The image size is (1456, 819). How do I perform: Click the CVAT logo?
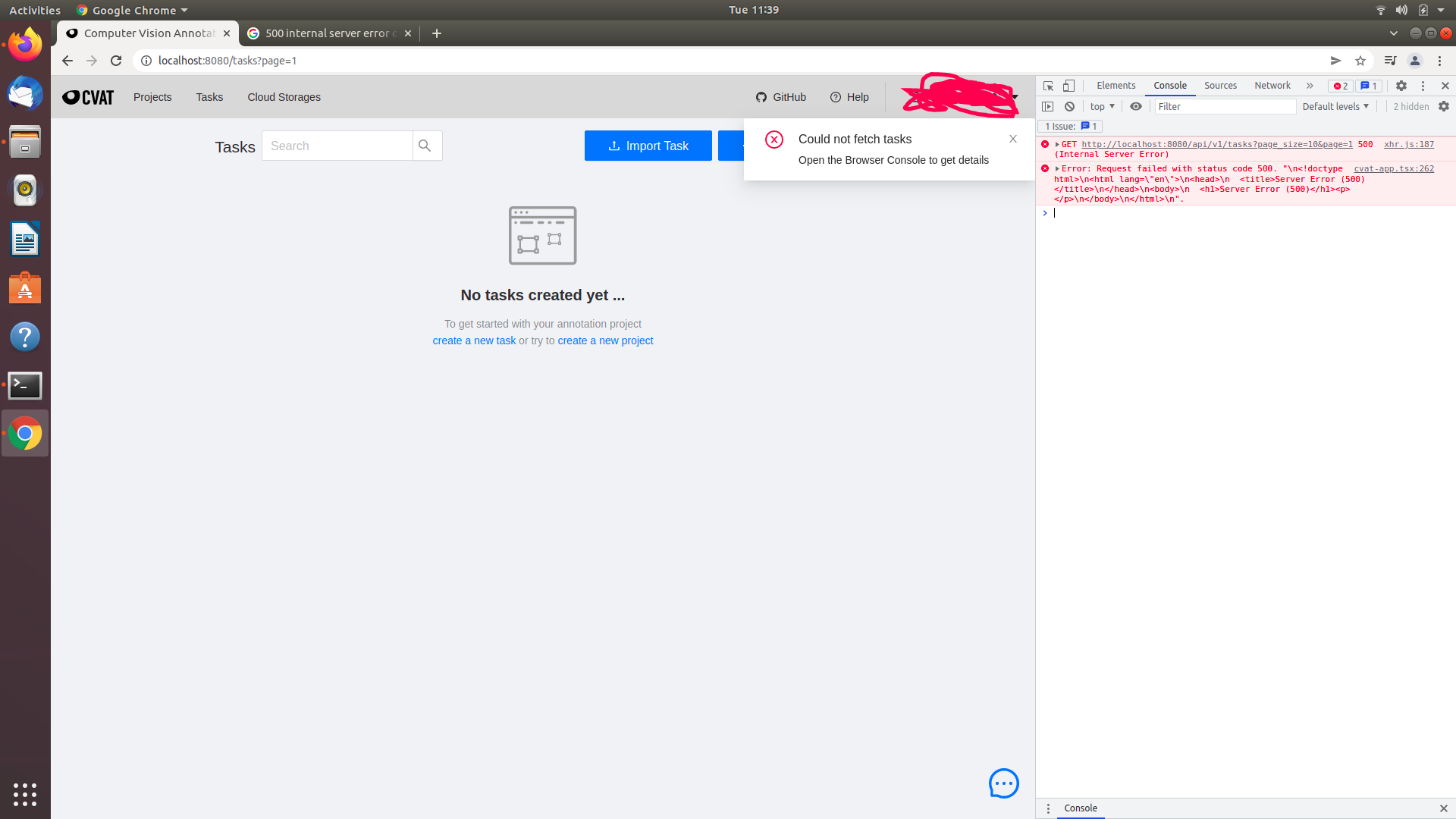[88, 97]
